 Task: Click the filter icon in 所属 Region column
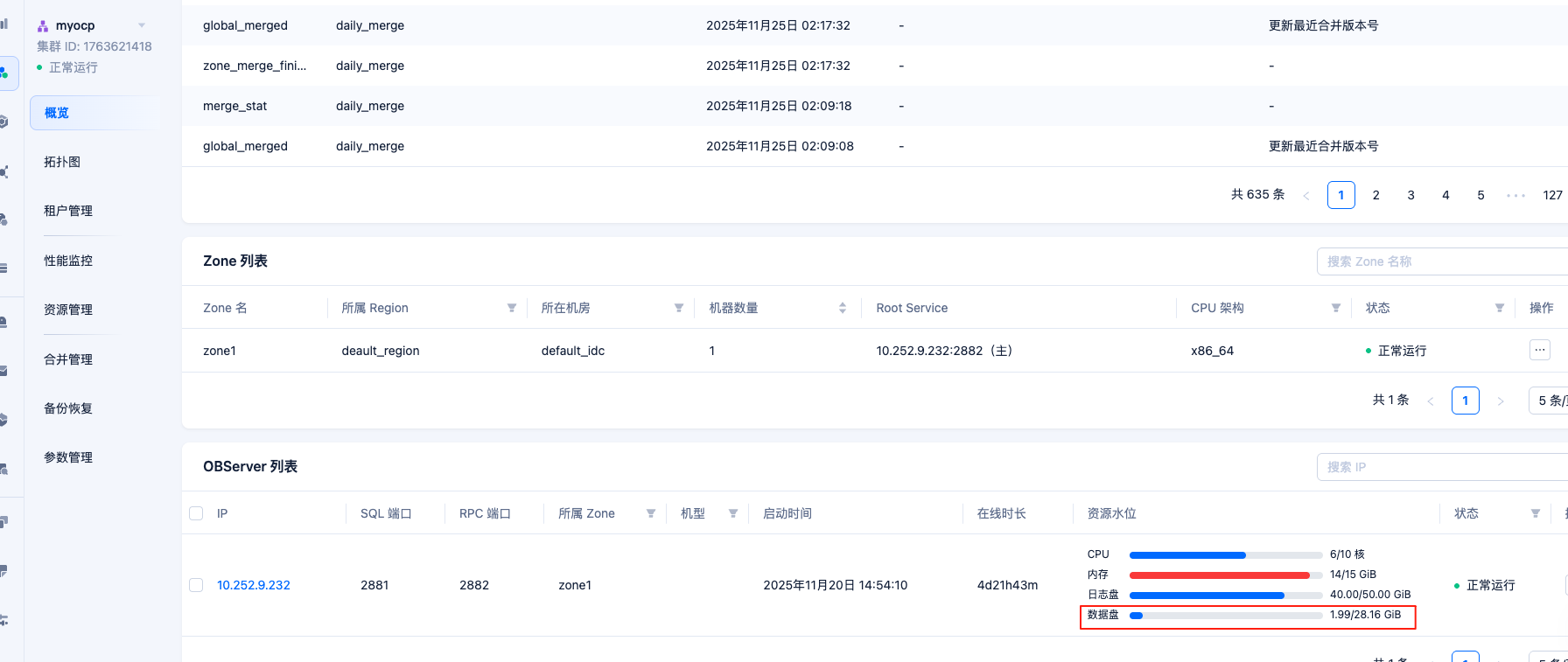pos(512,308)
